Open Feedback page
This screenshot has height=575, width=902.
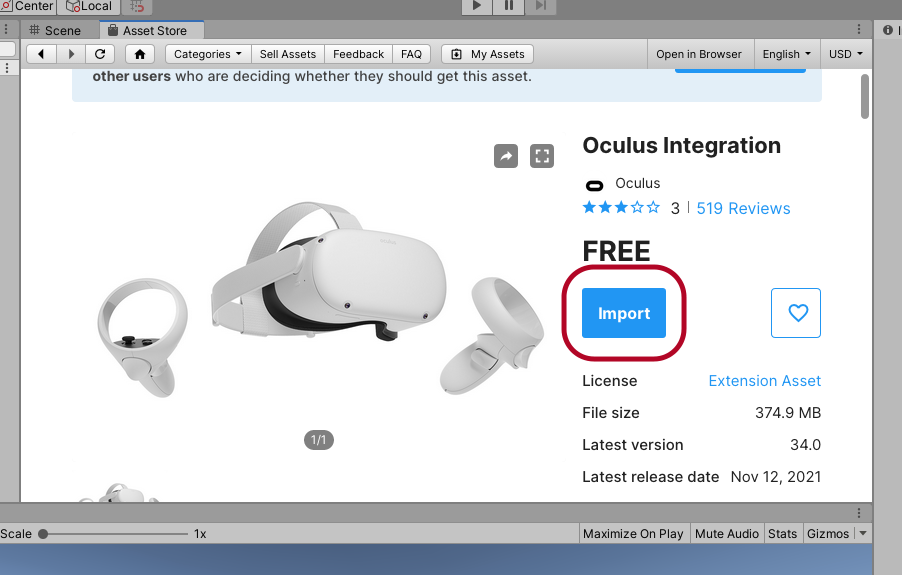pos(358,54)
